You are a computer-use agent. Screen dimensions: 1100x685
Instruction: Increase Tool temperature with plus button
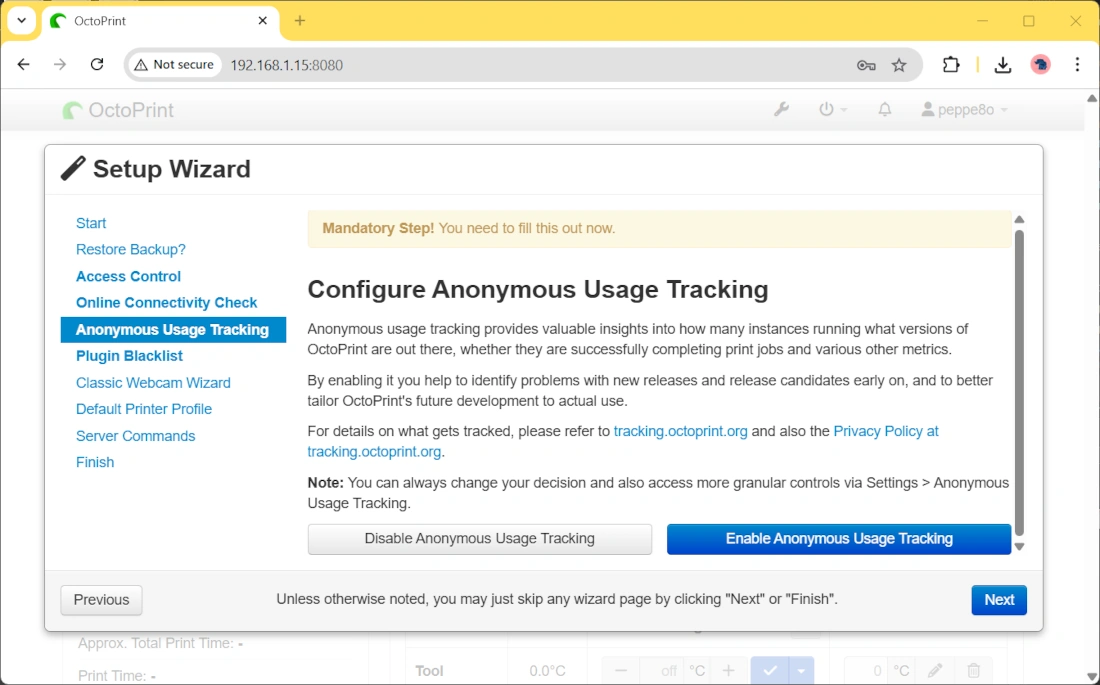[728, 671]
